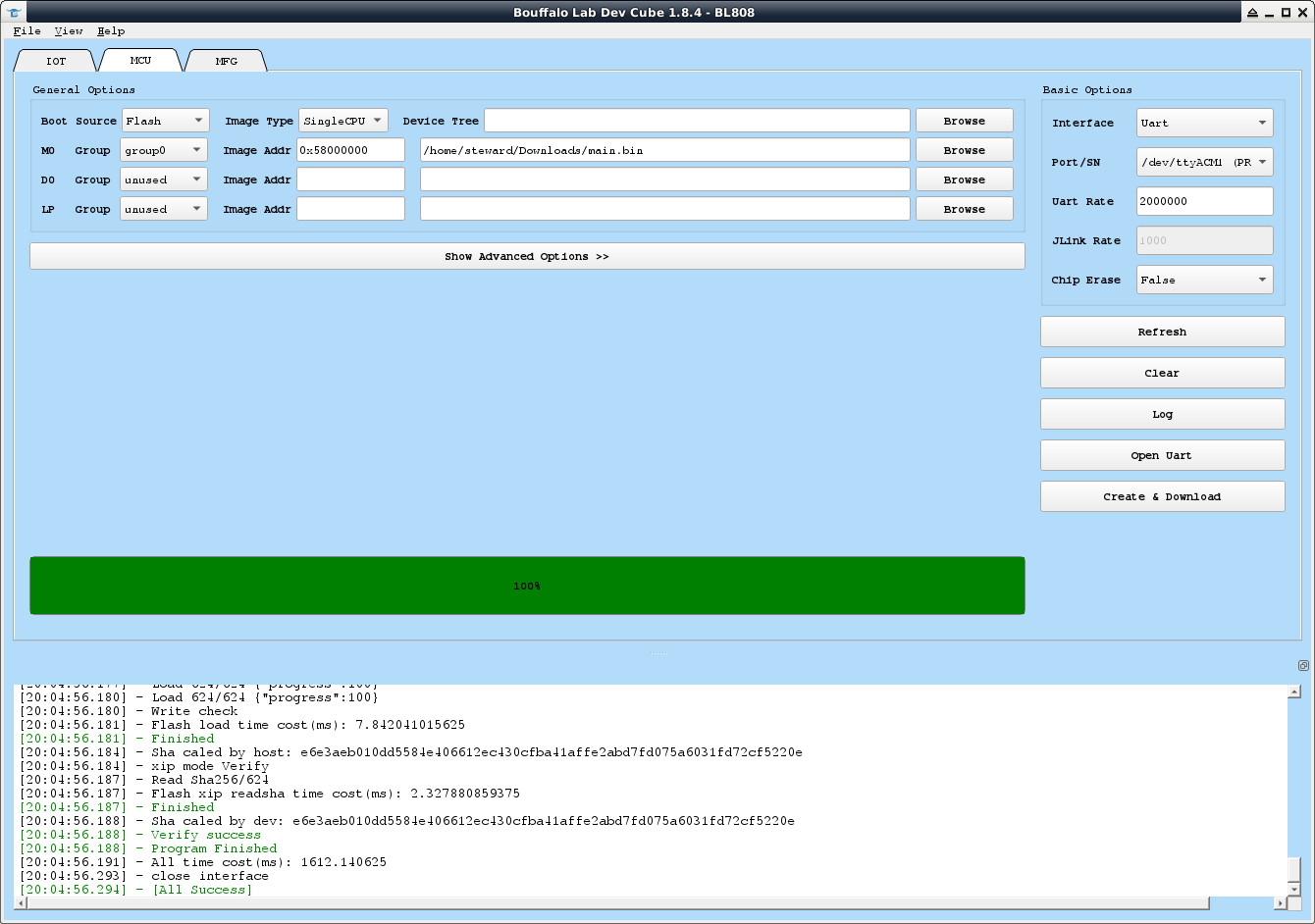Open the Interface Uart dropdown
1315x924 pixels.
1205,123
